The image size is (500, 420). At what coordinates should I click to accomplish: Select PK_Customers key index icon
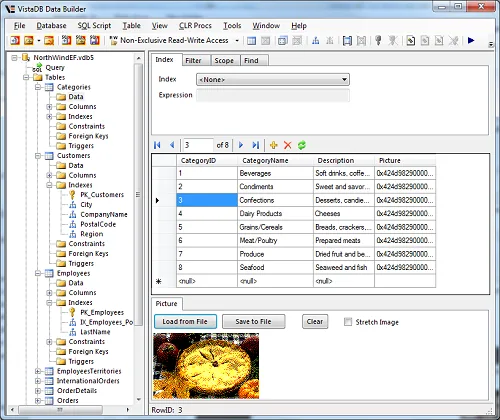[72, 195]
